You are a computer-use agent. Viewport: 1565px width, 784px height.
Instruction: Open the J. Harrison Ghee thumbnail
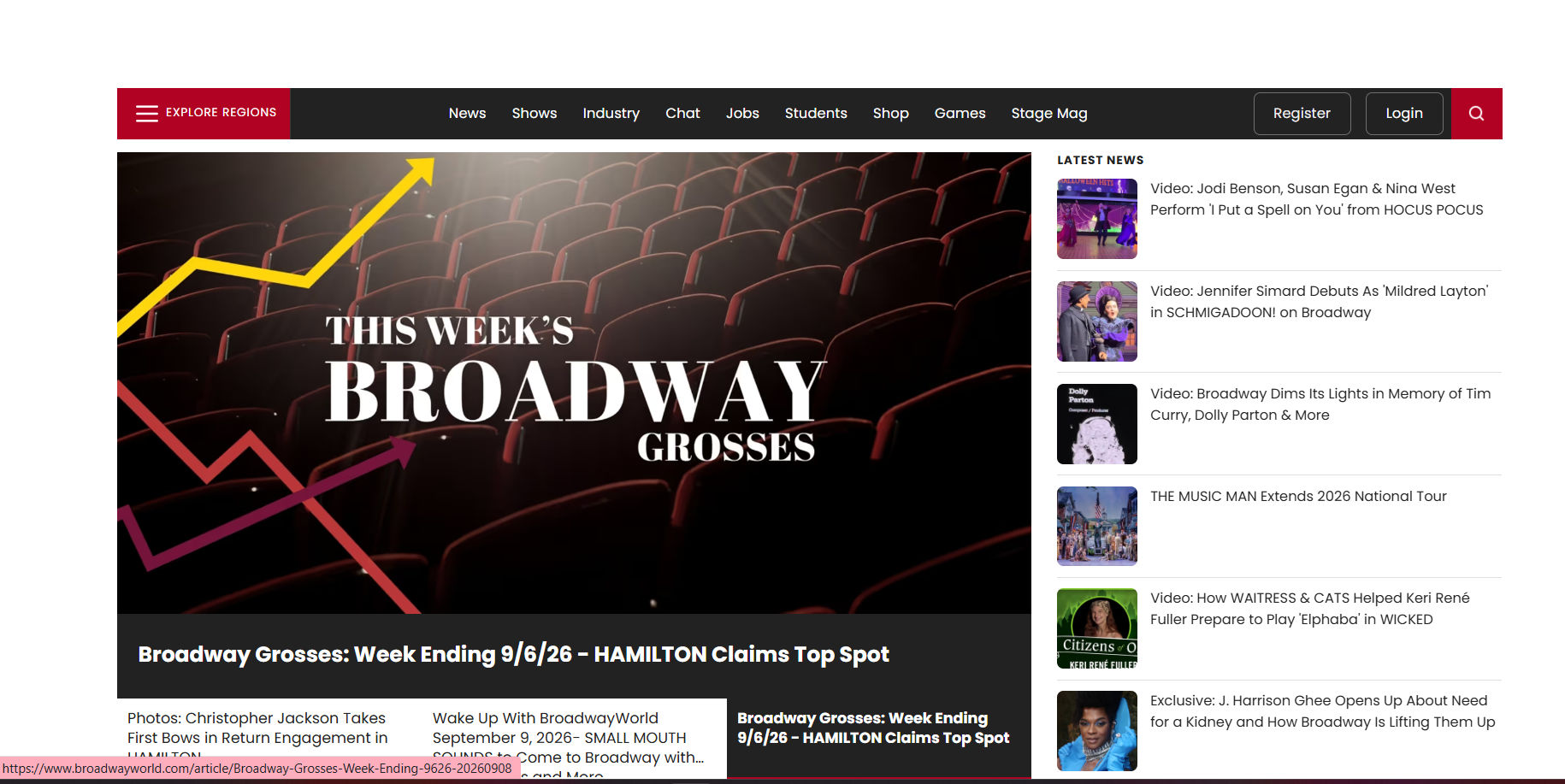1097,731
